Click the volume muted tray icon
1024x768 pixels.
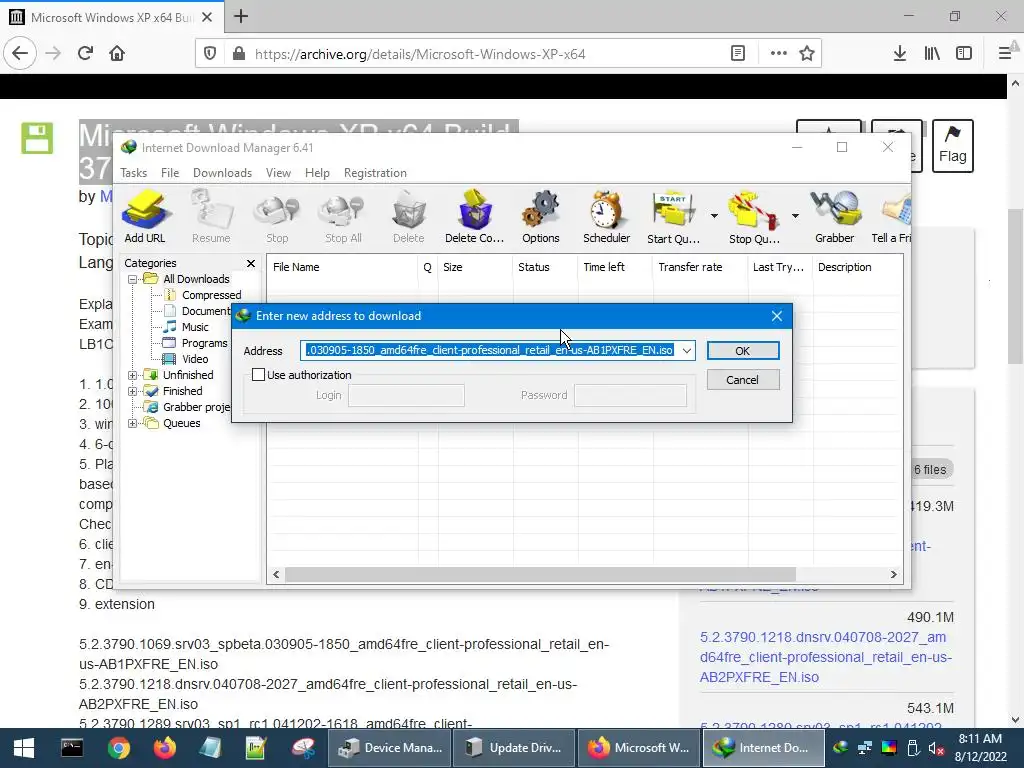click(x=935, y=748)
